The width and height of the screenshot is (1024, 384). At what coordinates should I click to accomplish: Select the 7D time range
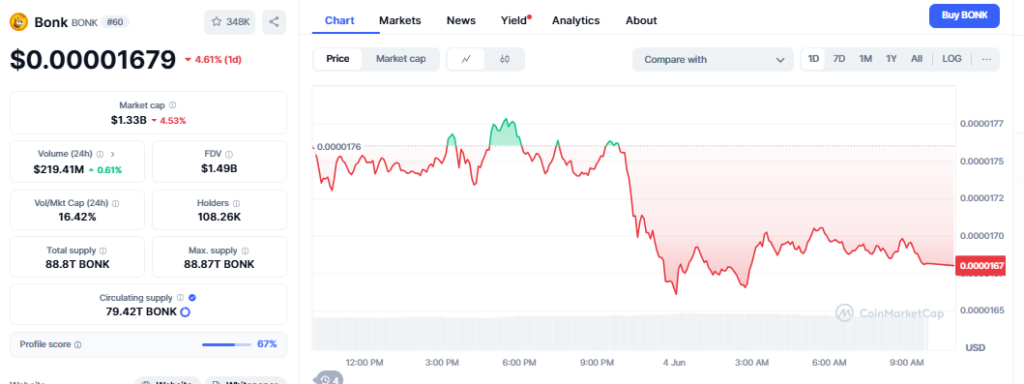pyautogui.click(x=839, y=59)
